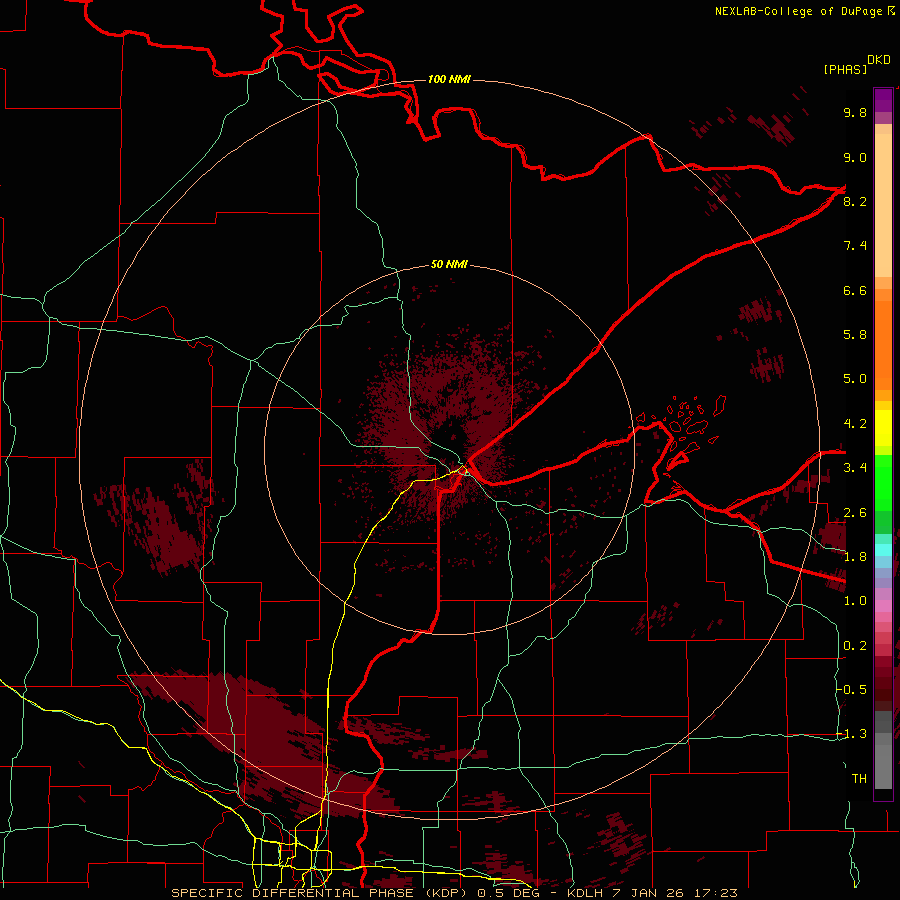
Task: Click the 1.8 scale value
Action: pyautogui.click(x=855, y=557)
